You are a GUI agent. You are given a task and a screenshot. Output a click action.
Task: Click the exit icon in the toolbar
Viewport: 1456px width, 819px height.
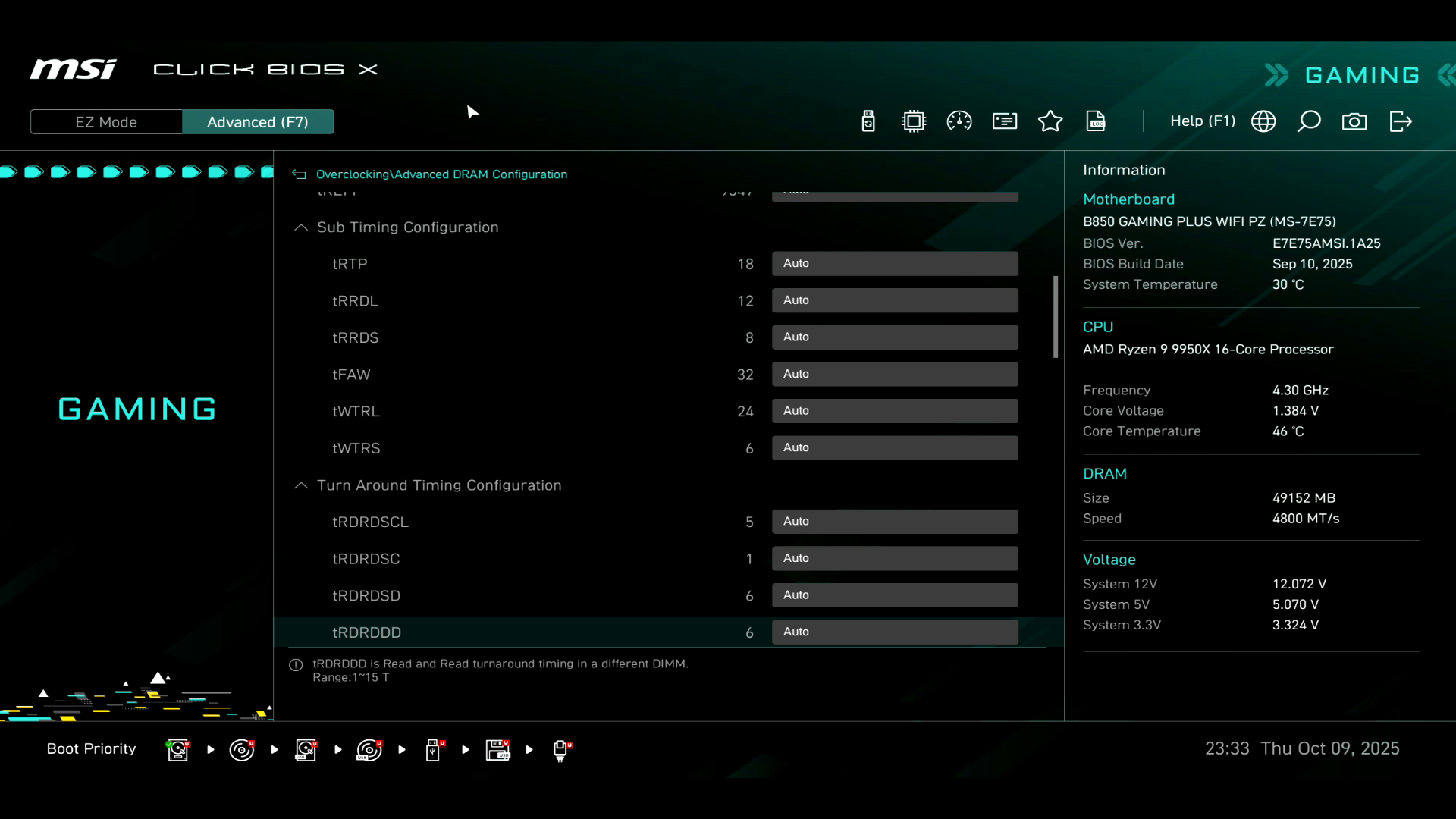click(x=1401, y=121)
